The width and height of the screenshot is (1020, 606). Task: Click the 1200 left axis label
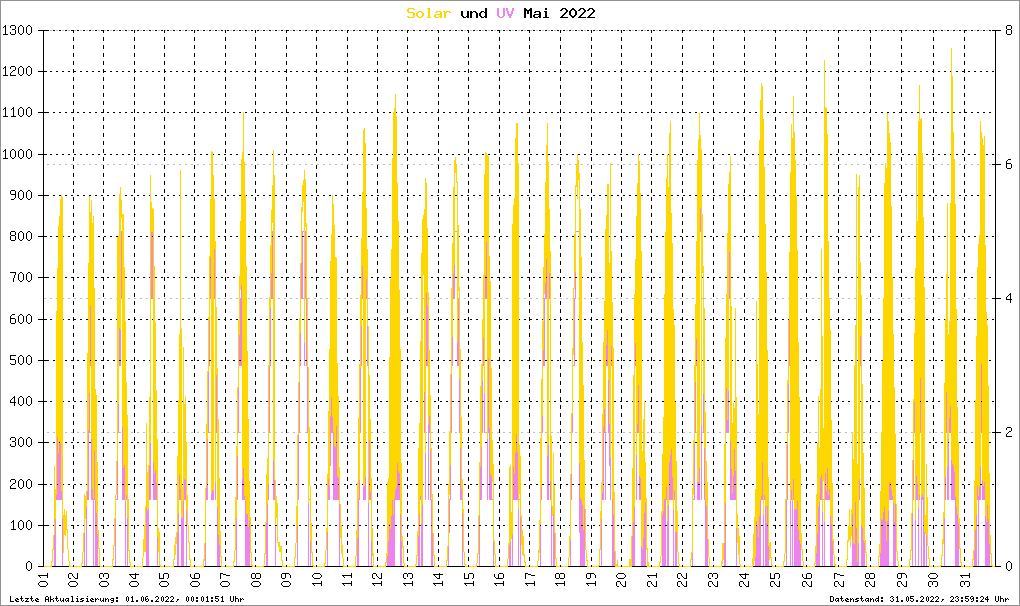click(x=18, y=72)
